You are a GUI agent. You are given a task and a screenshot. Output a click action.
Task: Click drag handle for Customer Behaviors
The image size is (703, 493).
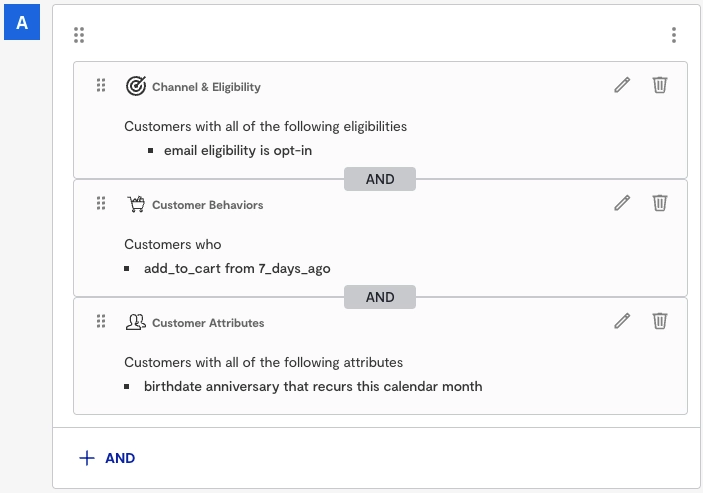(101, 204)
